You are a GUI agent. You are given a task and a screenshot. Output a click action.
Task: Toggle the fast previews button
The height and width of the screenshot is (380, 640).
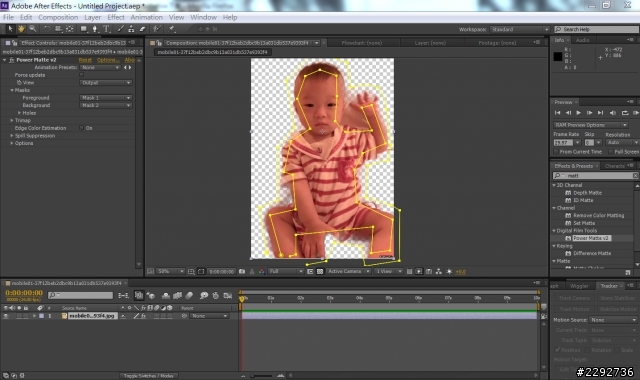pyautogui.click(x=419, y=271)
